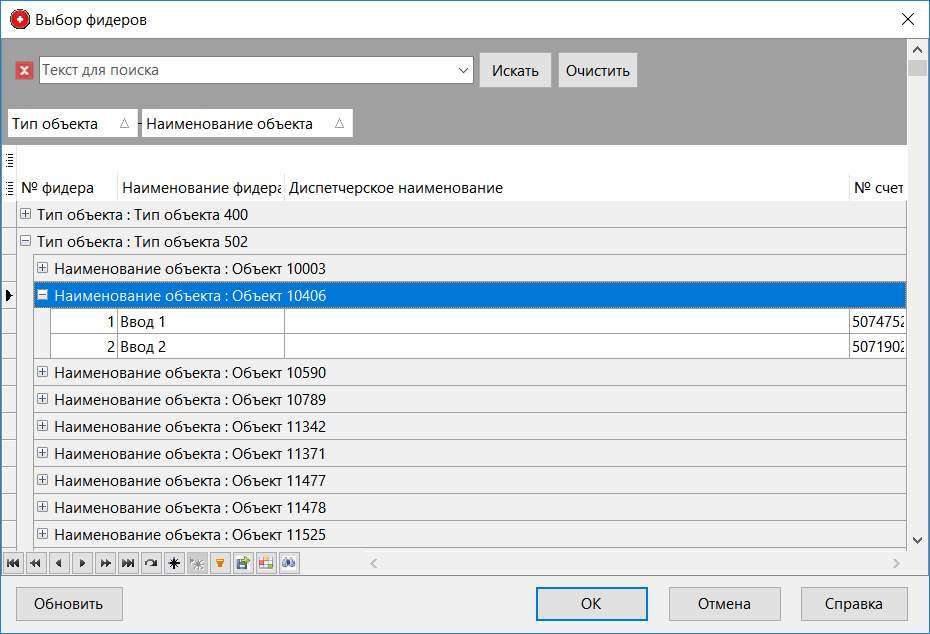Click the export to Excel grid icon
Screen dimensions: 930x634
tap(265, 563)
